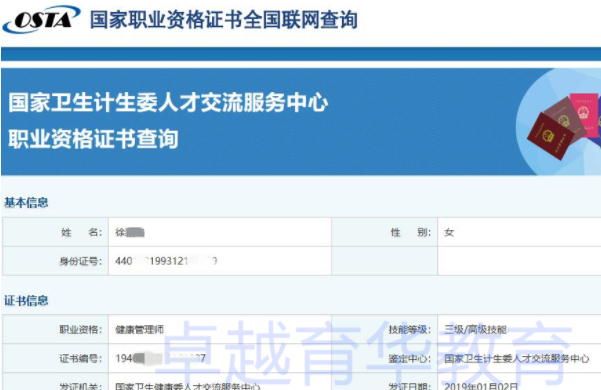Click the 技能等级 label cell
The height and width of the screenshot is (390, 601).
(x=384, y=329)
